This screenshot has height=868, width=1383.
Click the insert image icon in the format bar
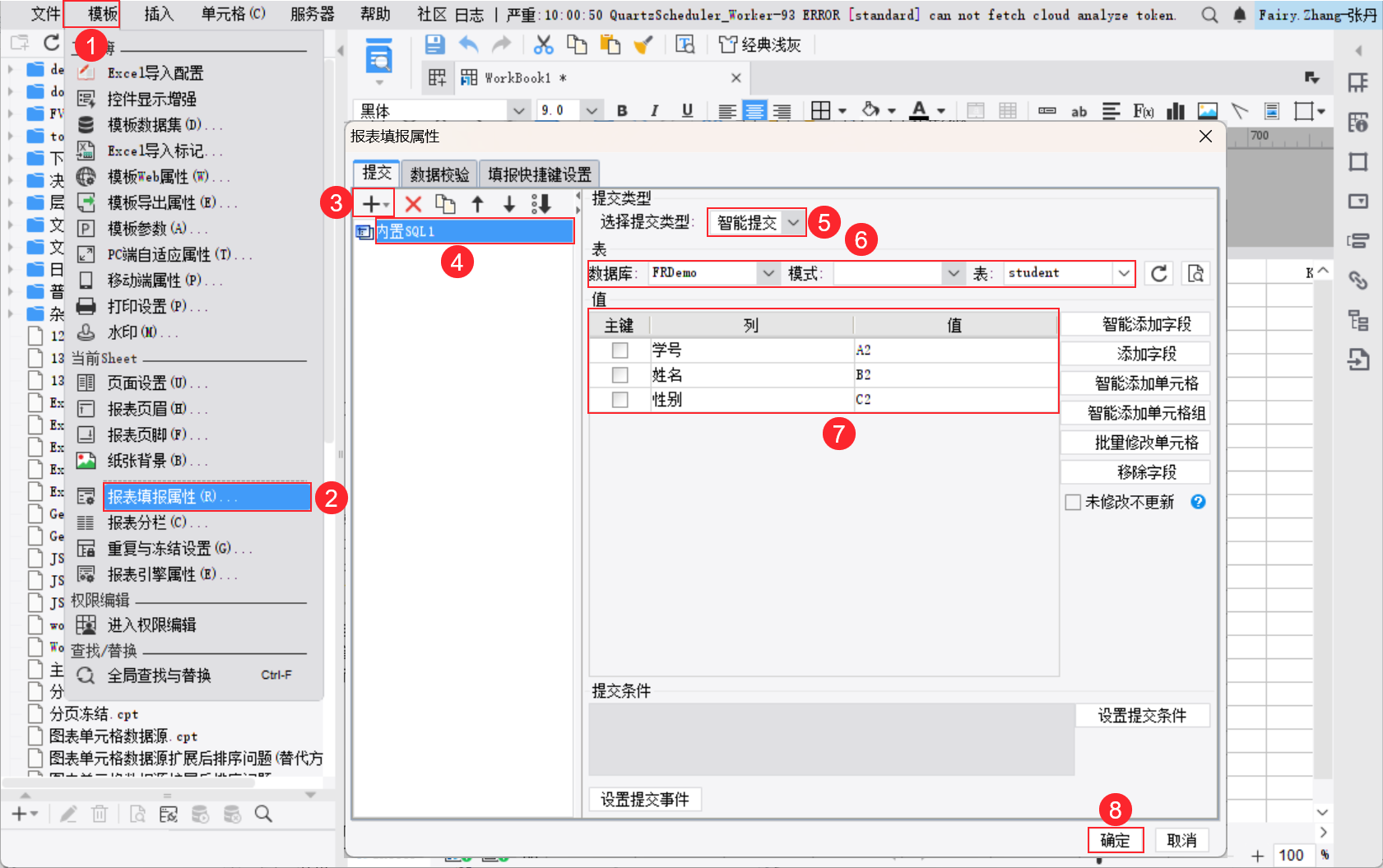[1207, 110]
